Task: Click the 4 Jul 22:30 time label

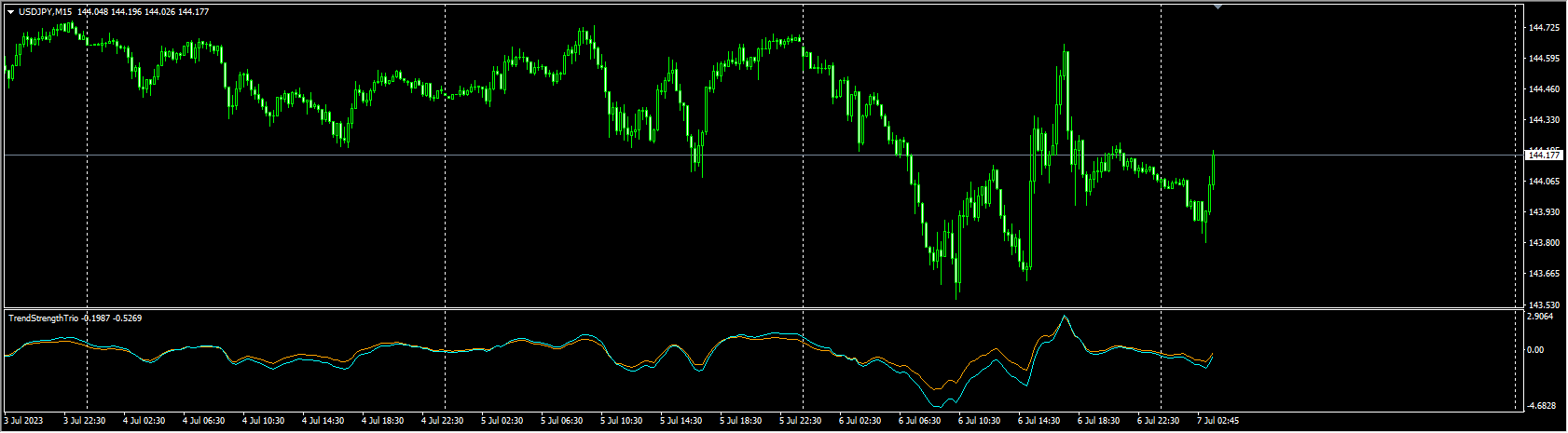Action: pos(443,421)
